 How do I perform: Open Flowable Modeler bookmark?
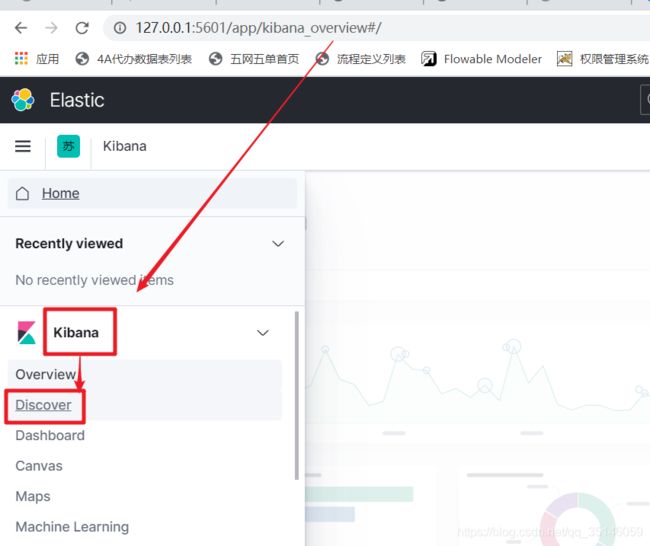[482, 59]
